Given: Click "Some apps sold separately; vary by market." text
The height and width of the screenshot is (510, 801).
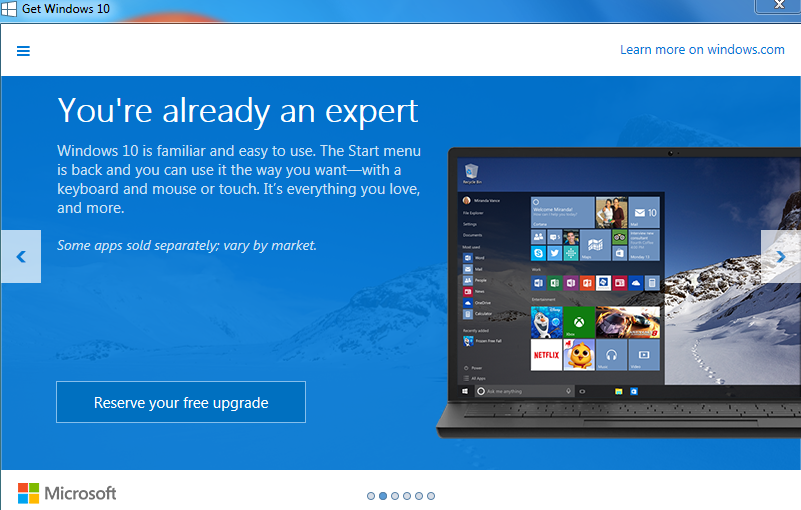Looking at the screenshot, I should click(x=187, y=245).
